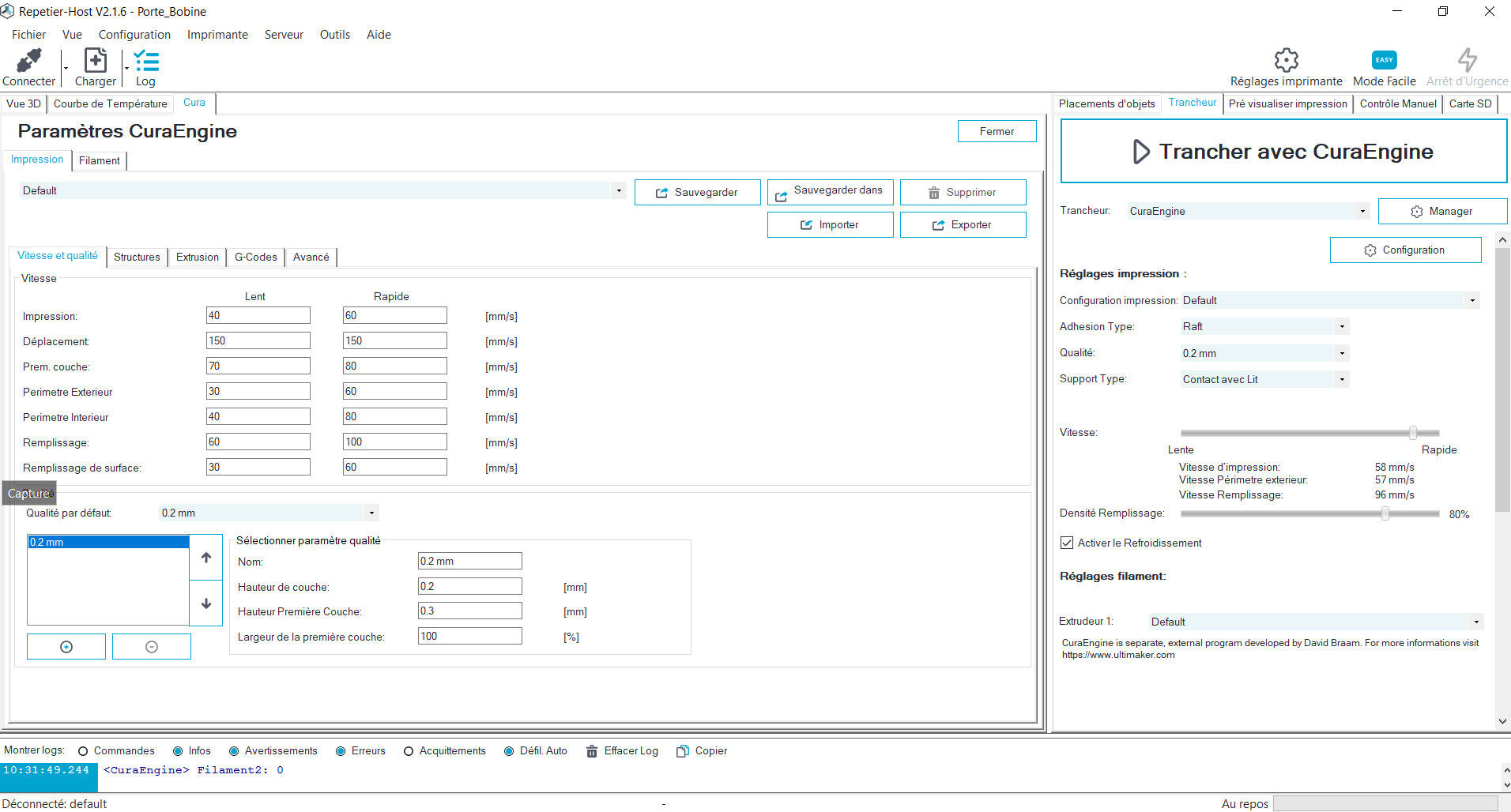Toggle Avertissements log radio
1511x812 pixels.
234,751
